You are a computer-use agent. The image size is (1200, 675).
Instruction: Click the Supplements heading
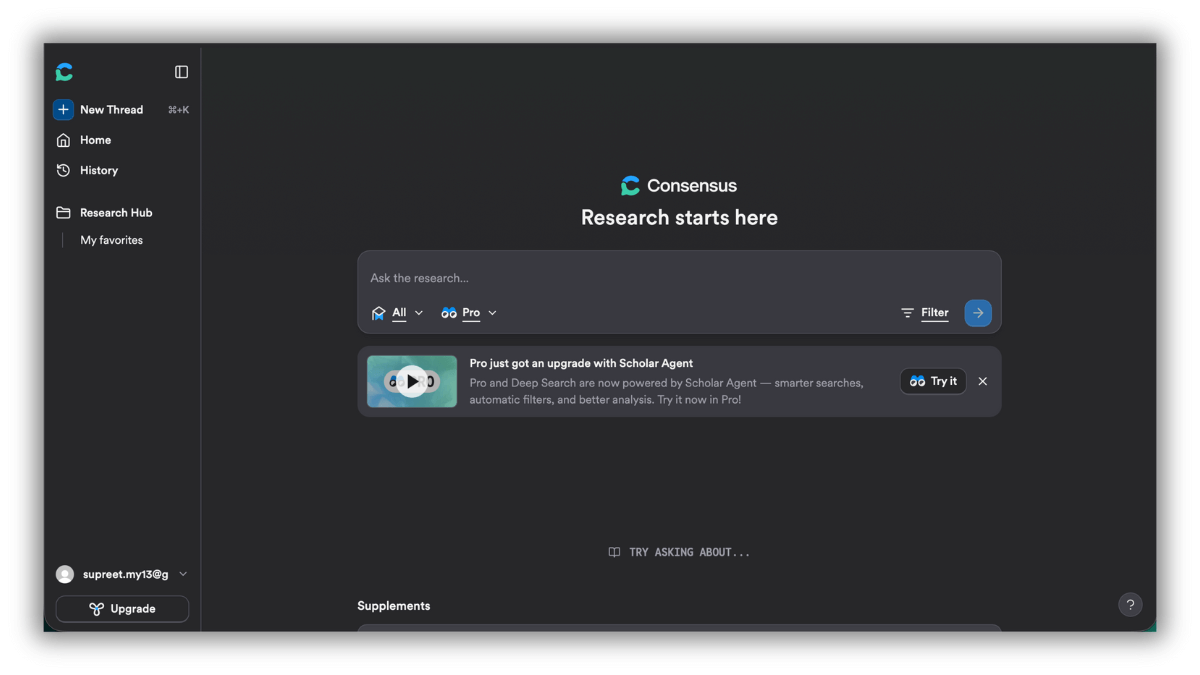[394, 606]
